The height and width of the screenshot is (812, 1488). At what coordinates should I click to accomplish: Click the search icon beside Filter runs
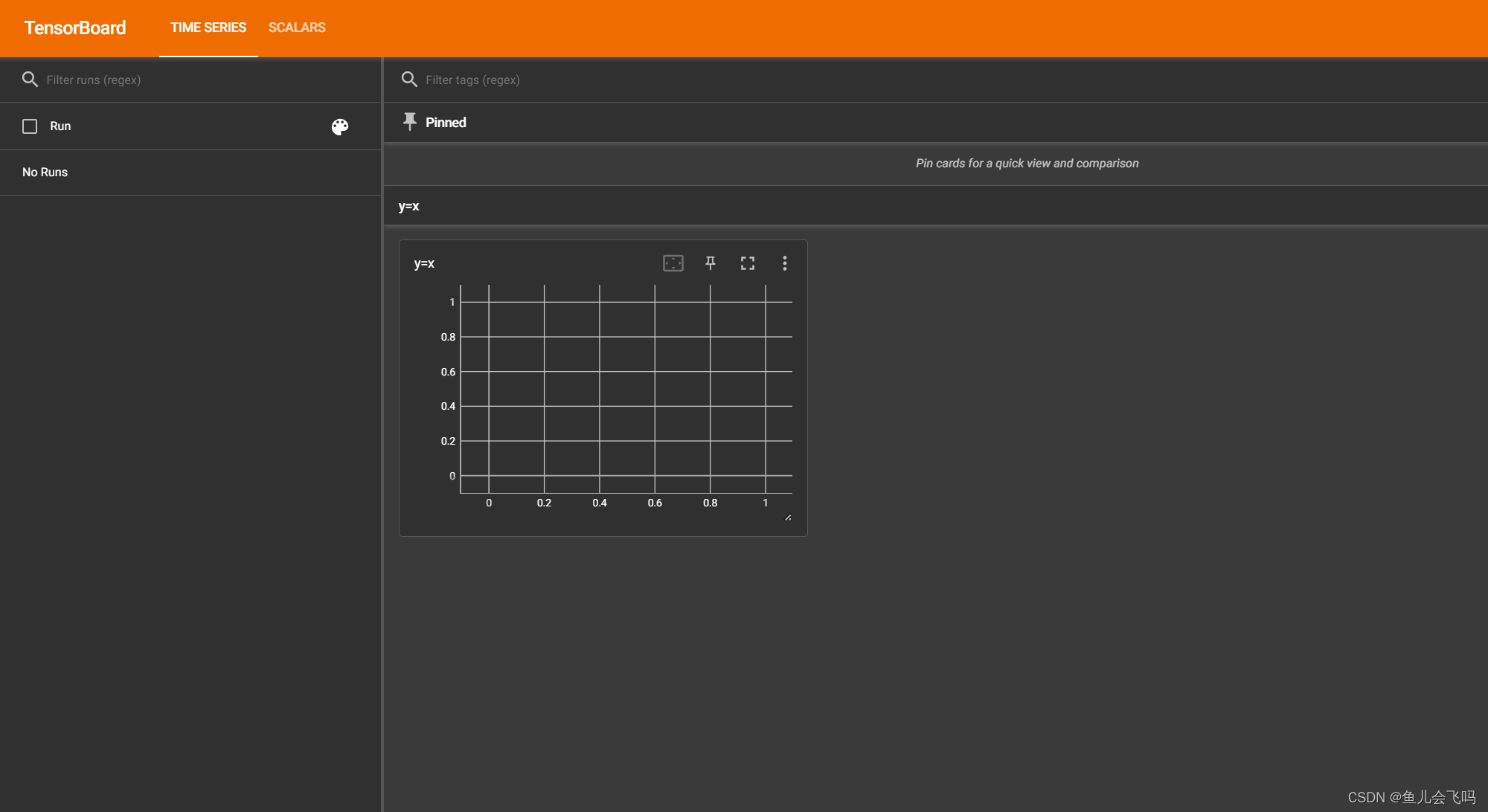30,80
